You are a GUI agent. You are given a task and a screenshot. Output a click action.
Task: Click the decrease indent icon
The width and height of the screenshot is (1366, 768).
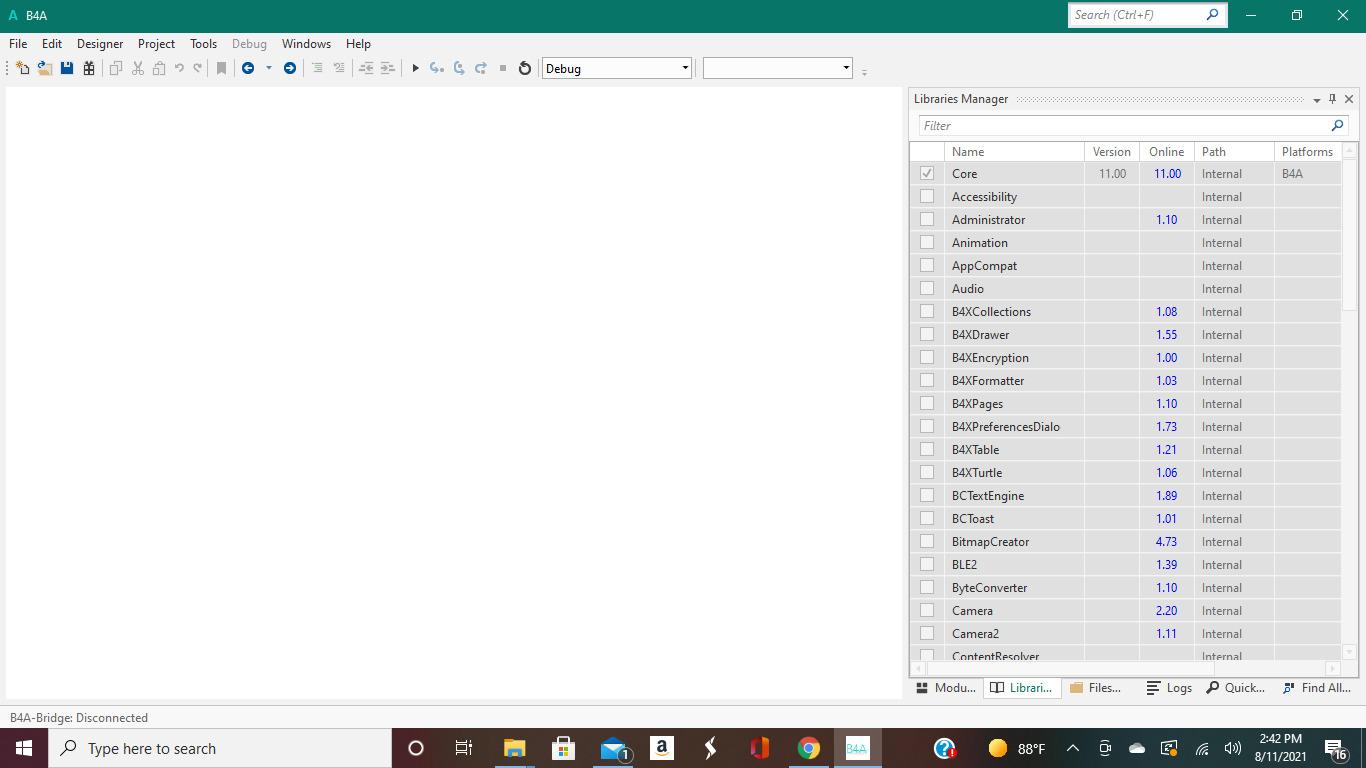(366, 68)
